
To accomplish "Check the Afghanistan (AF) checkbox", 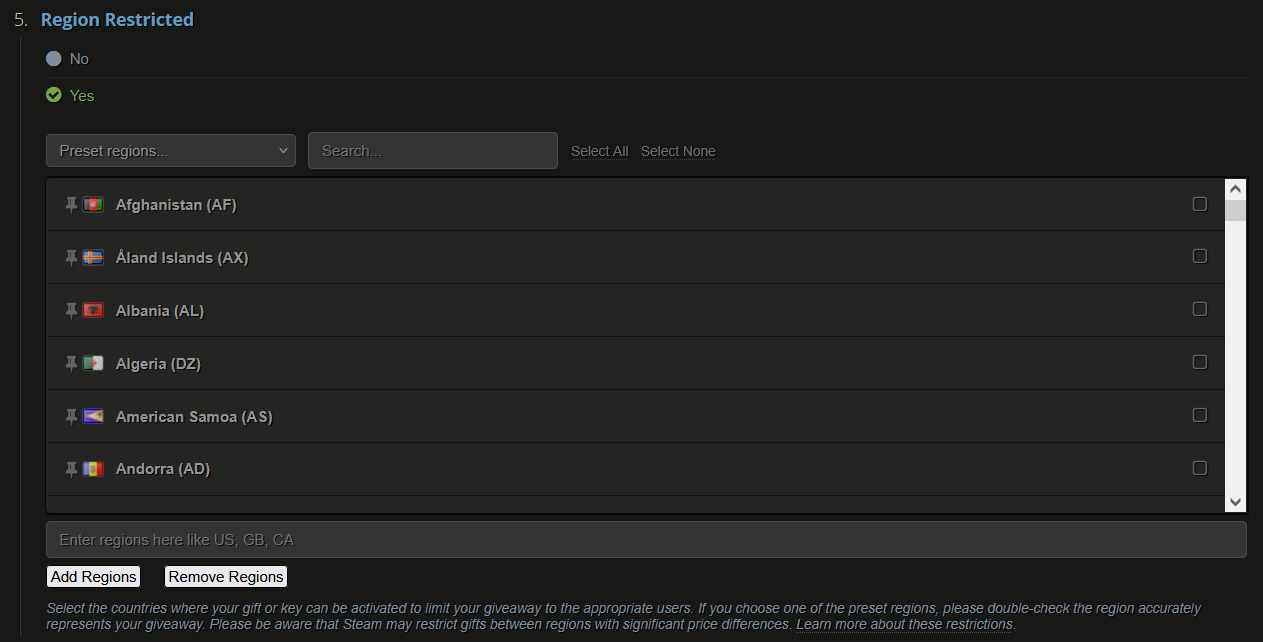I will pyautogui.click(x=1200, y=204).
